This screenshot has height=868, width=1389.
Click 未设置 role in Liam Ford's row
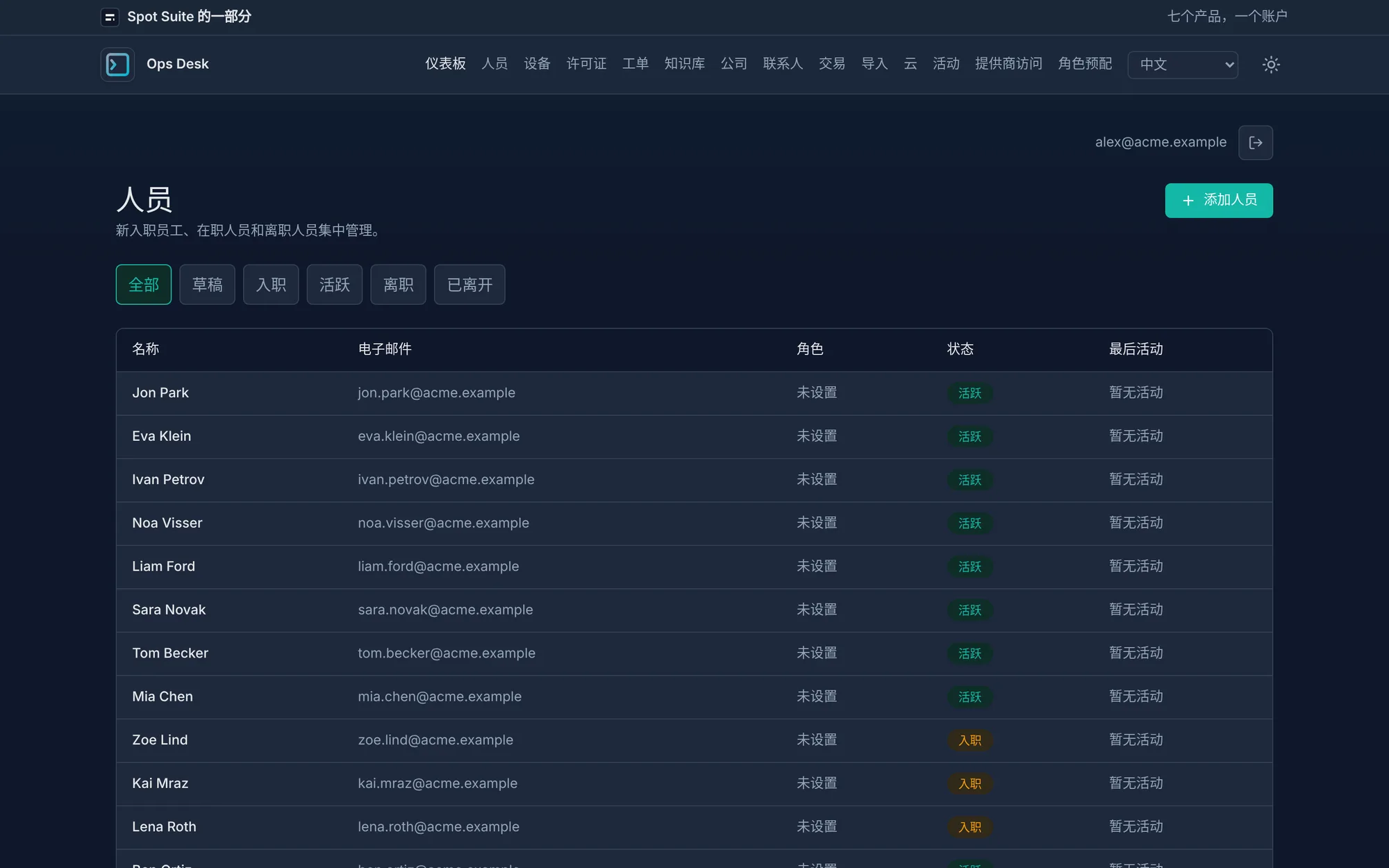coord(817,567)
